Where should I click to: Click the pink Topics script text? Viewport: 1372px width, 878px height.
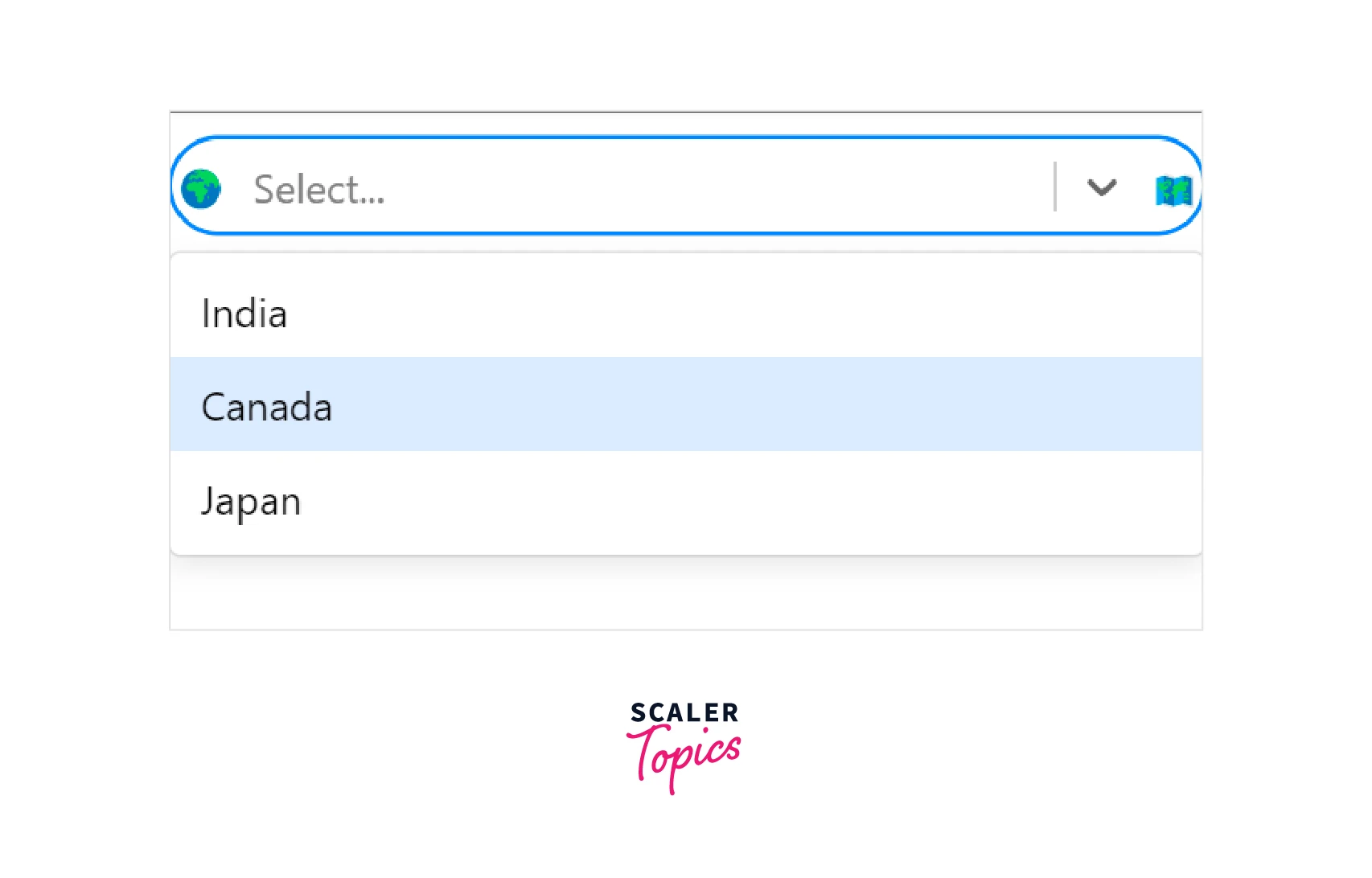[686, 757]
